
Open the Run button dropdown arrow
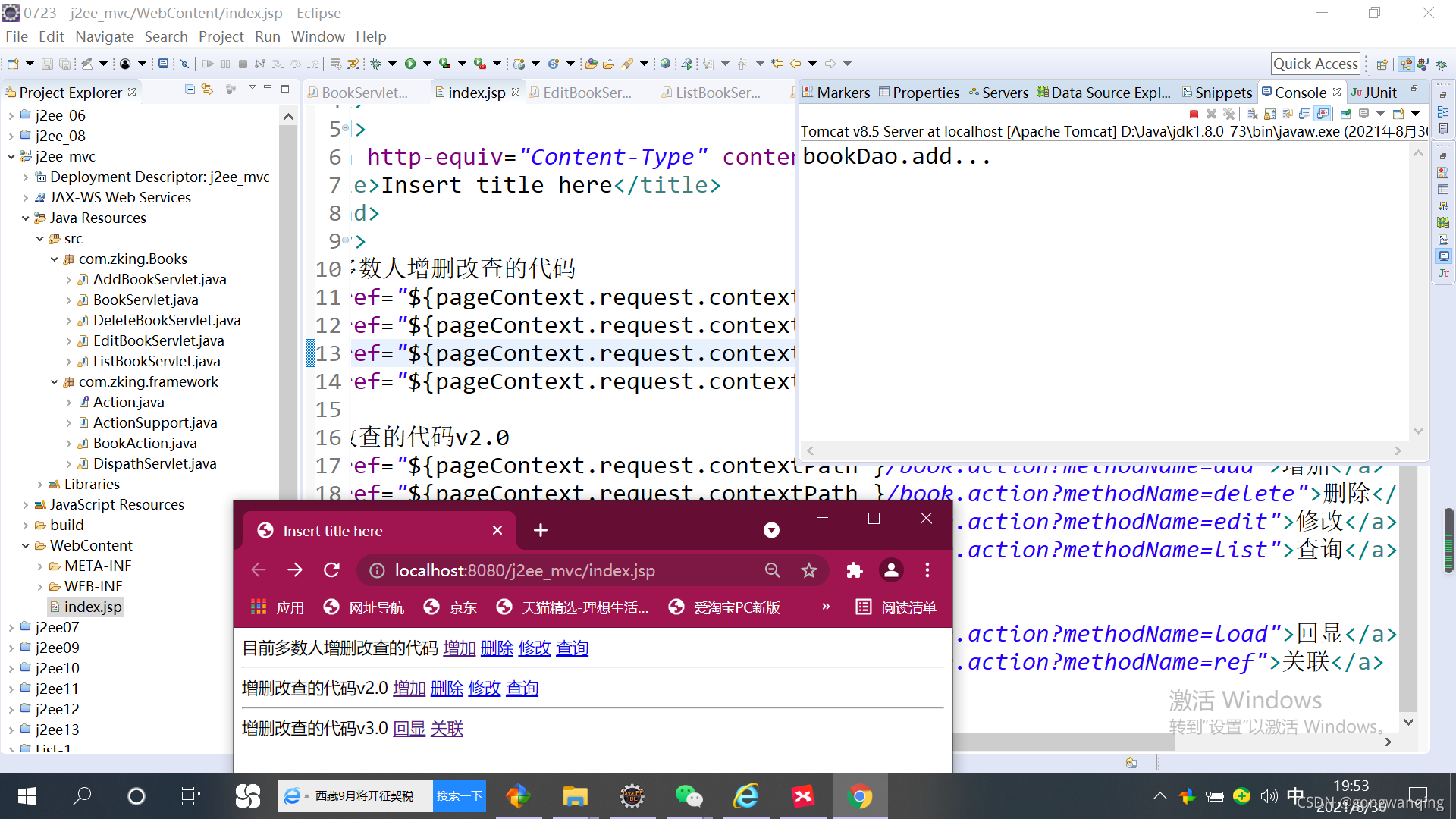(427, 64)
